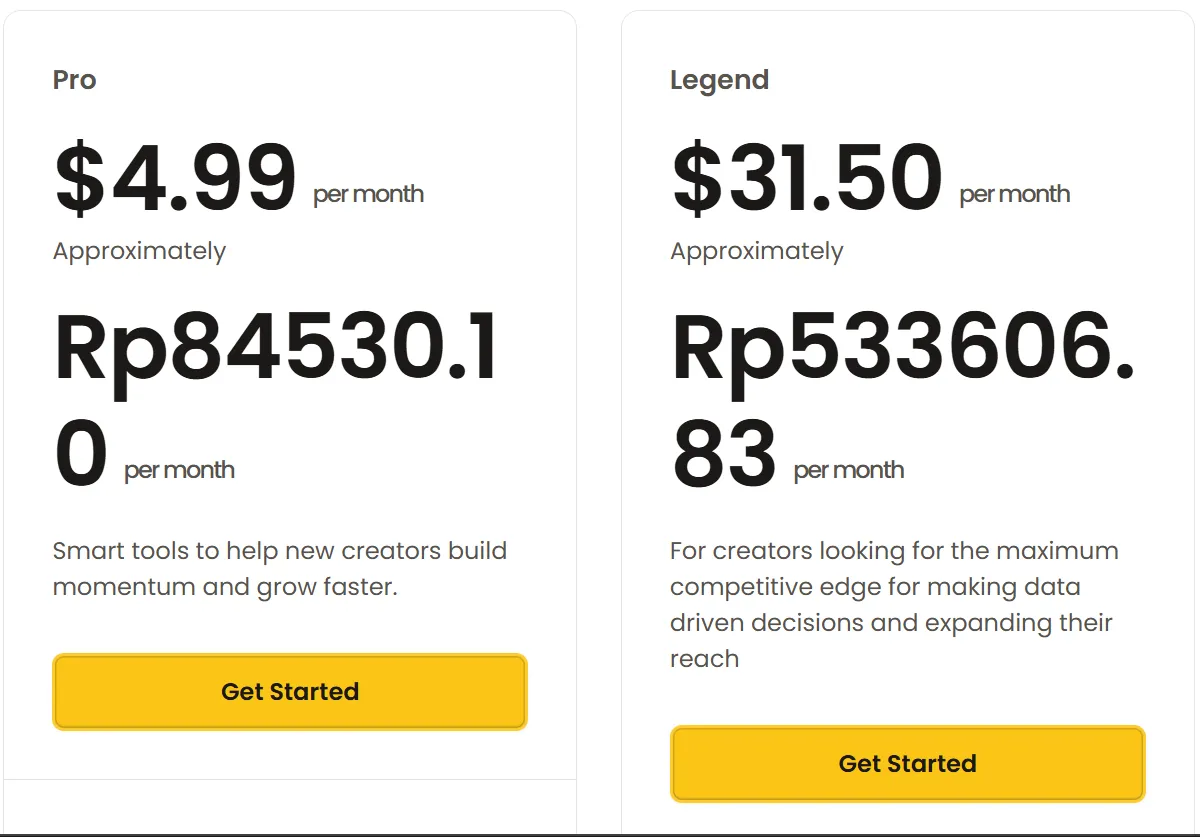Click the Pro card area below the divider line
Viewport: 1200px width, 837px height.
coord(290,806)
